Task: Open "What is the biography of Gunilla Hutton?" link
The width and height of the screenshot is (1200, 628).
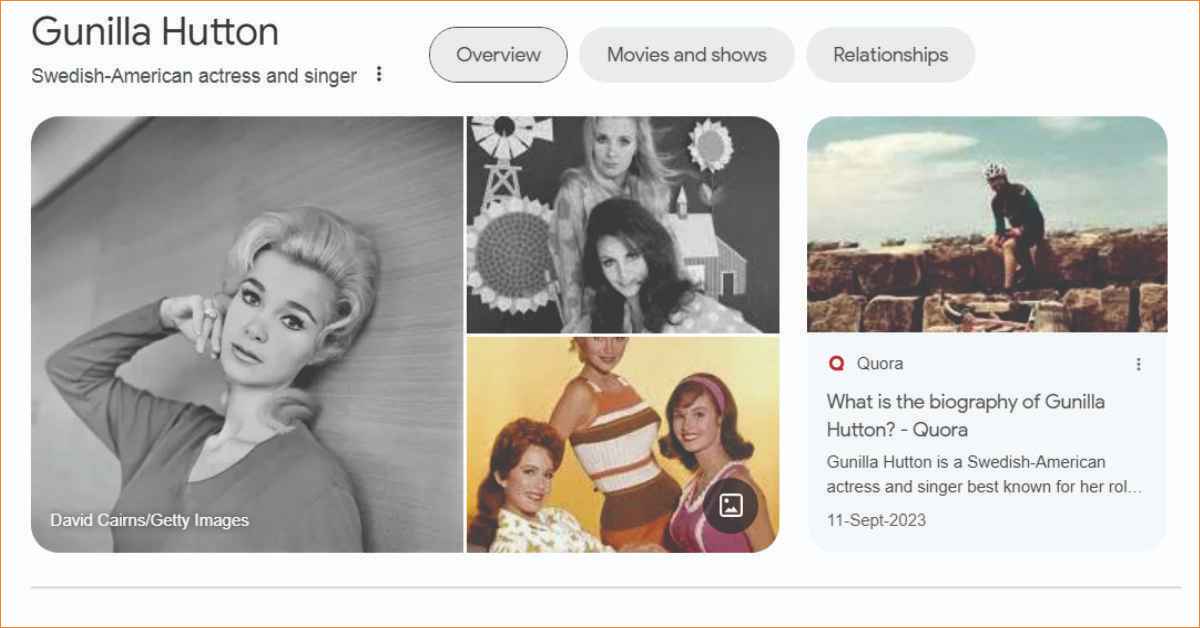Action: coord(966,416)
